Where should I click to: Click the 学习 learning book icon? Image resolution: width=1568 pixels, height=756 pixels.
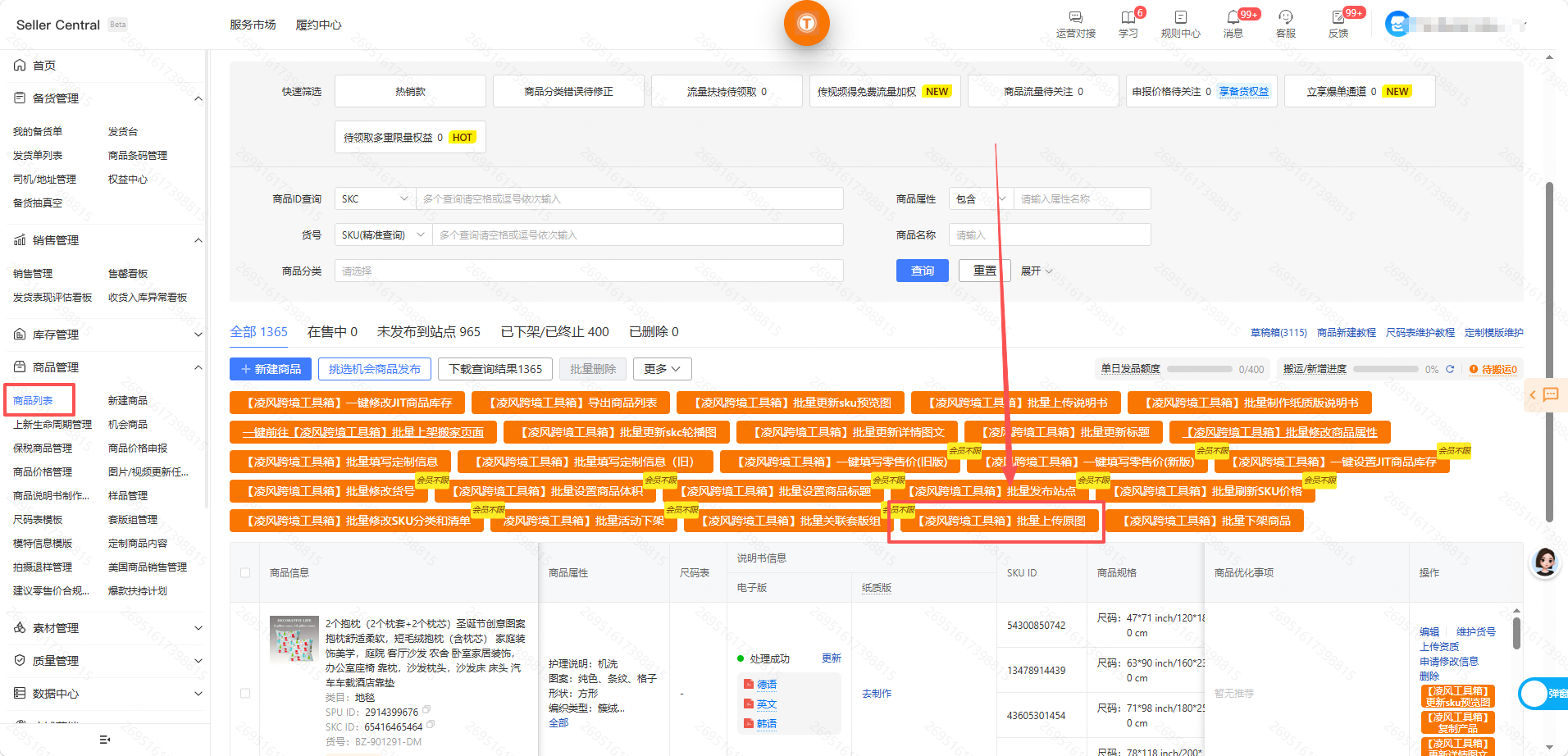[1127, 18]
